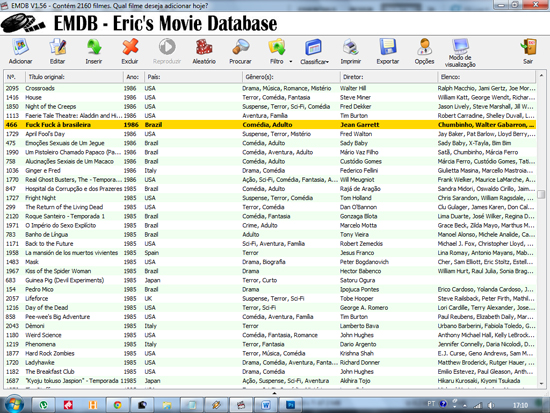Click the Filtro folder icon

277,47
